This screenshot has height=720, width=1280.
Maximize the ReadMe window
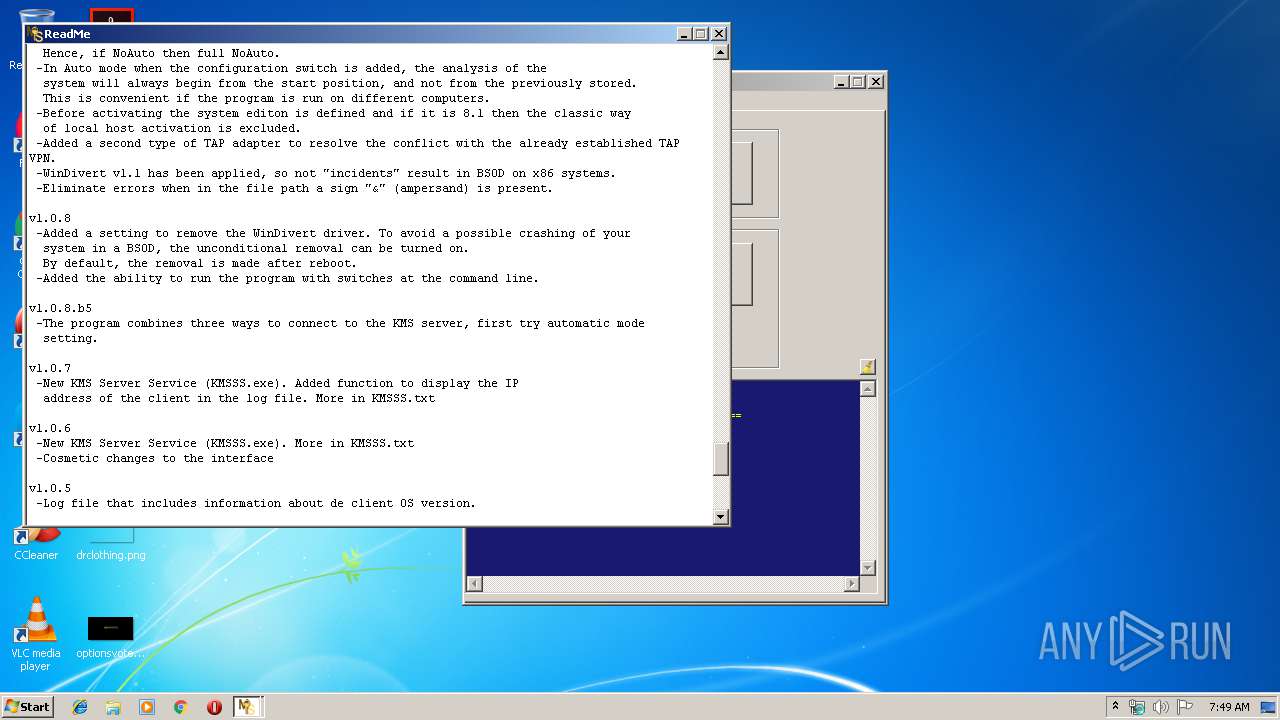[701, 34]
